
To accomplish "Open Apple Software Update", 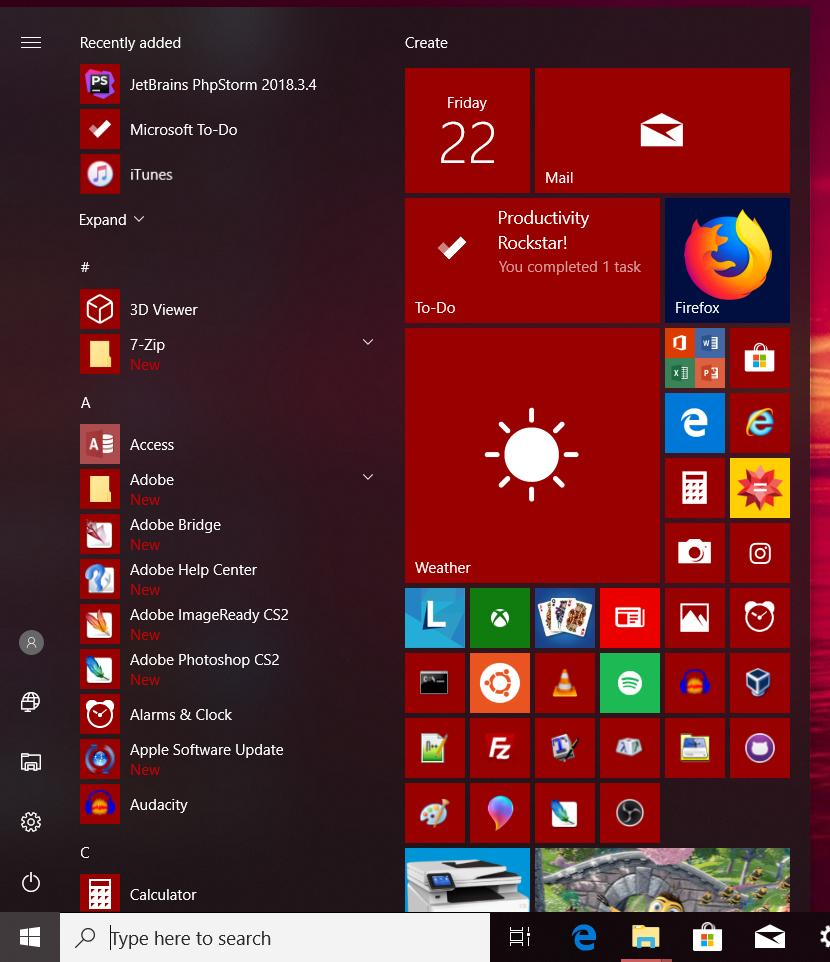I will coord(227,759).
